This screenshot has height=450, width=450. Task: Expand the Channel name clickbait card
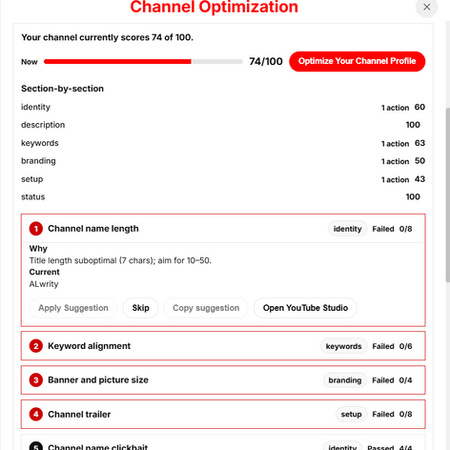click(x=223, y=443)
